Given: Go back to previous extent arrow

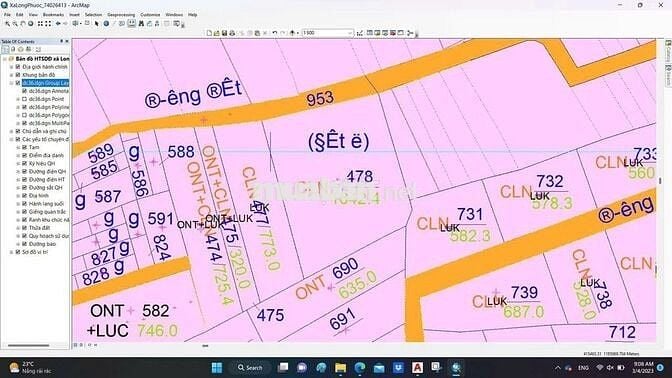Looking at the screenshot, I should [58, 24].
